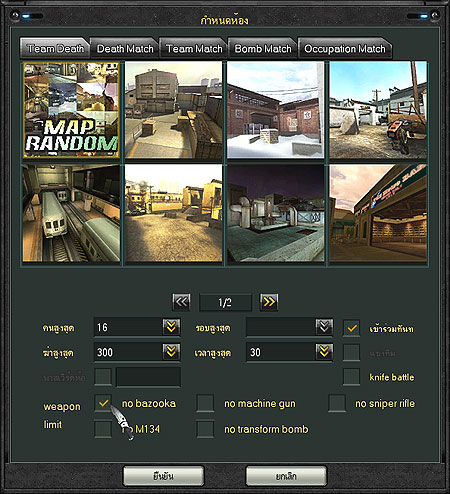Enable the no machine gun limit
The width and height of the screenshot is (450, 494).
205,403
